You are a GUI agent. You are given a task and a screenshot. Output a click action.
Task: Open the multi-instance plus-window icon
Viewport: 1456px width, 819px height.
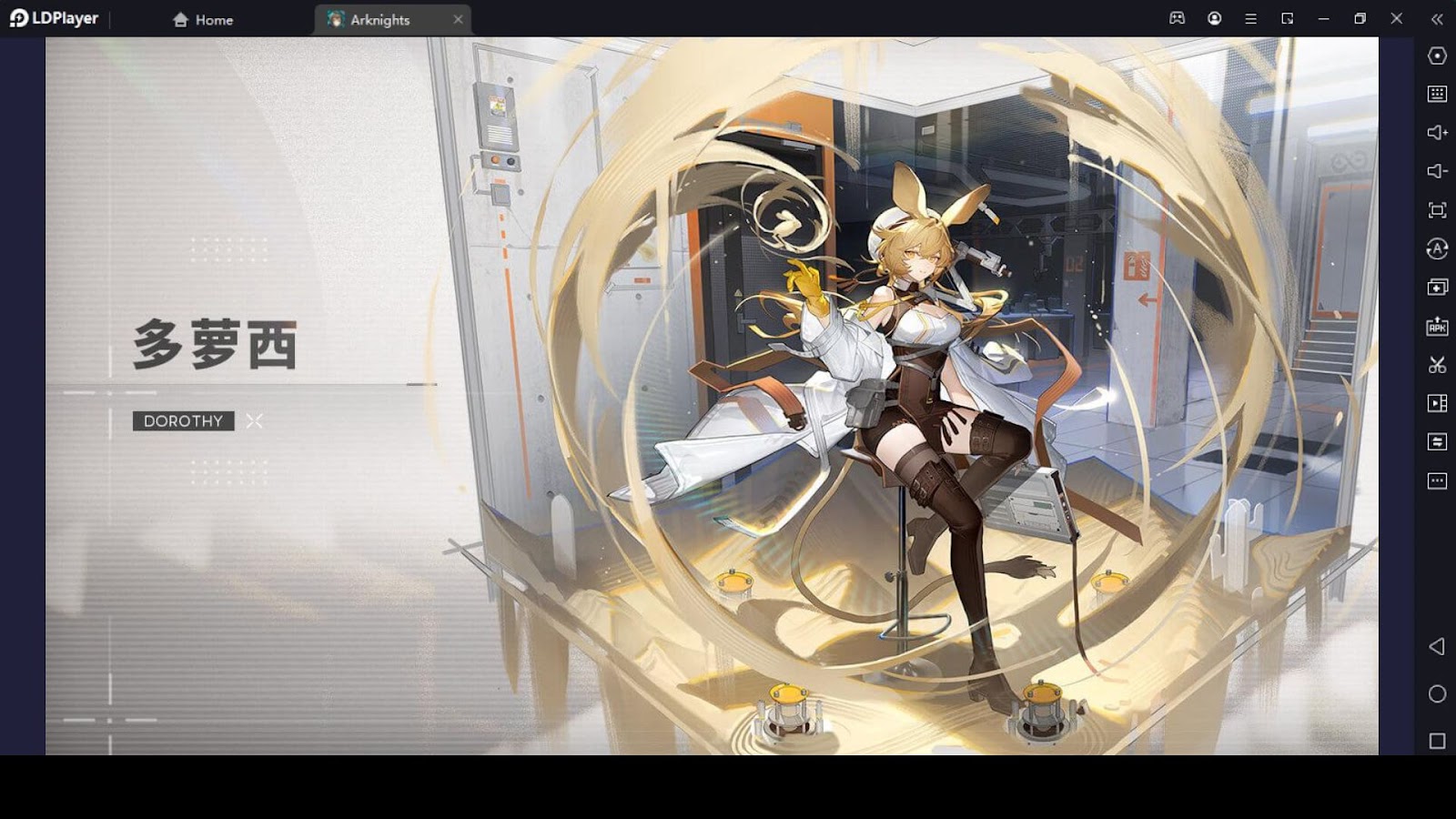coord(1437,288)
